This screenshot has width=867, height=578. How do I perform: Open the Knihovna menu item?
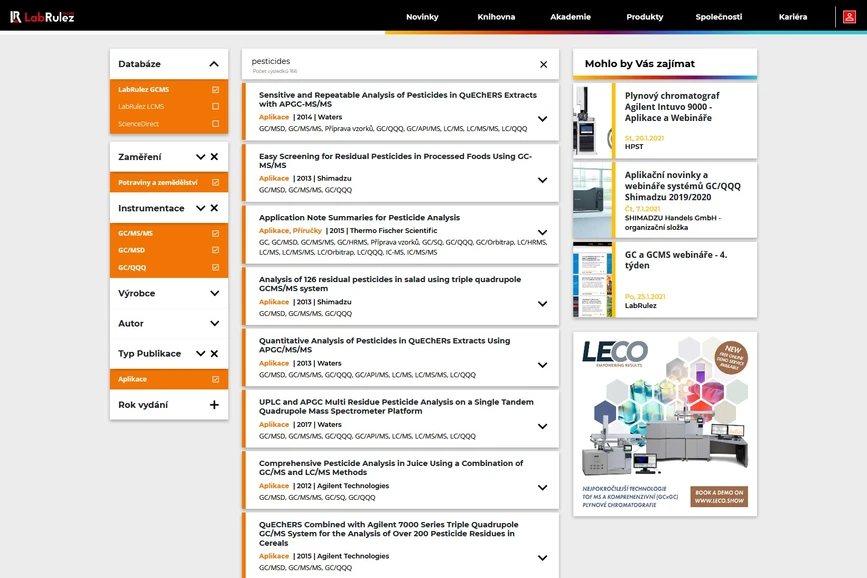(x=496, y=17)
